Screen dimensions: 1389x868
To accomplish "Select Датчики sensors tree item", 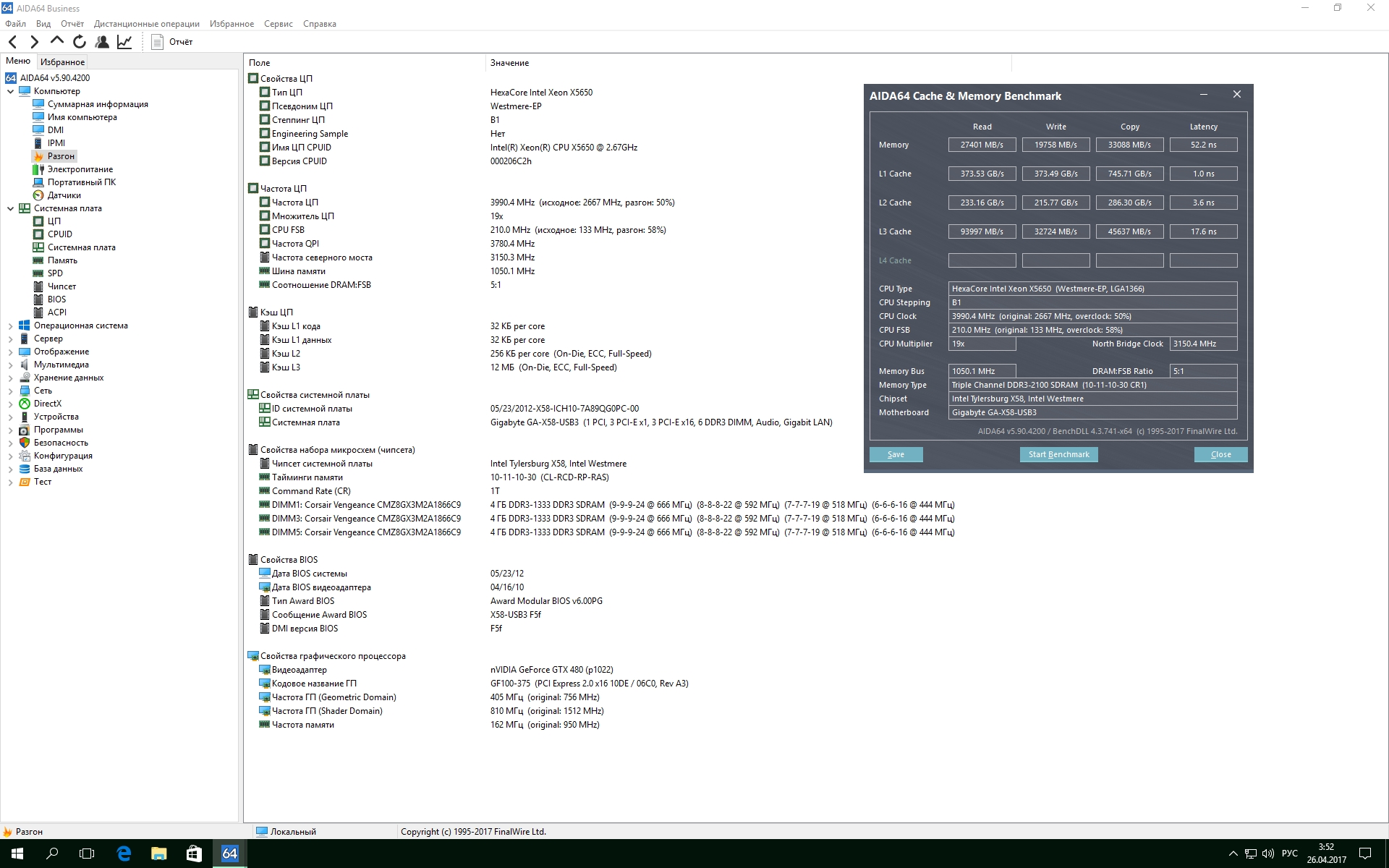I will click(x=64, y=195).
